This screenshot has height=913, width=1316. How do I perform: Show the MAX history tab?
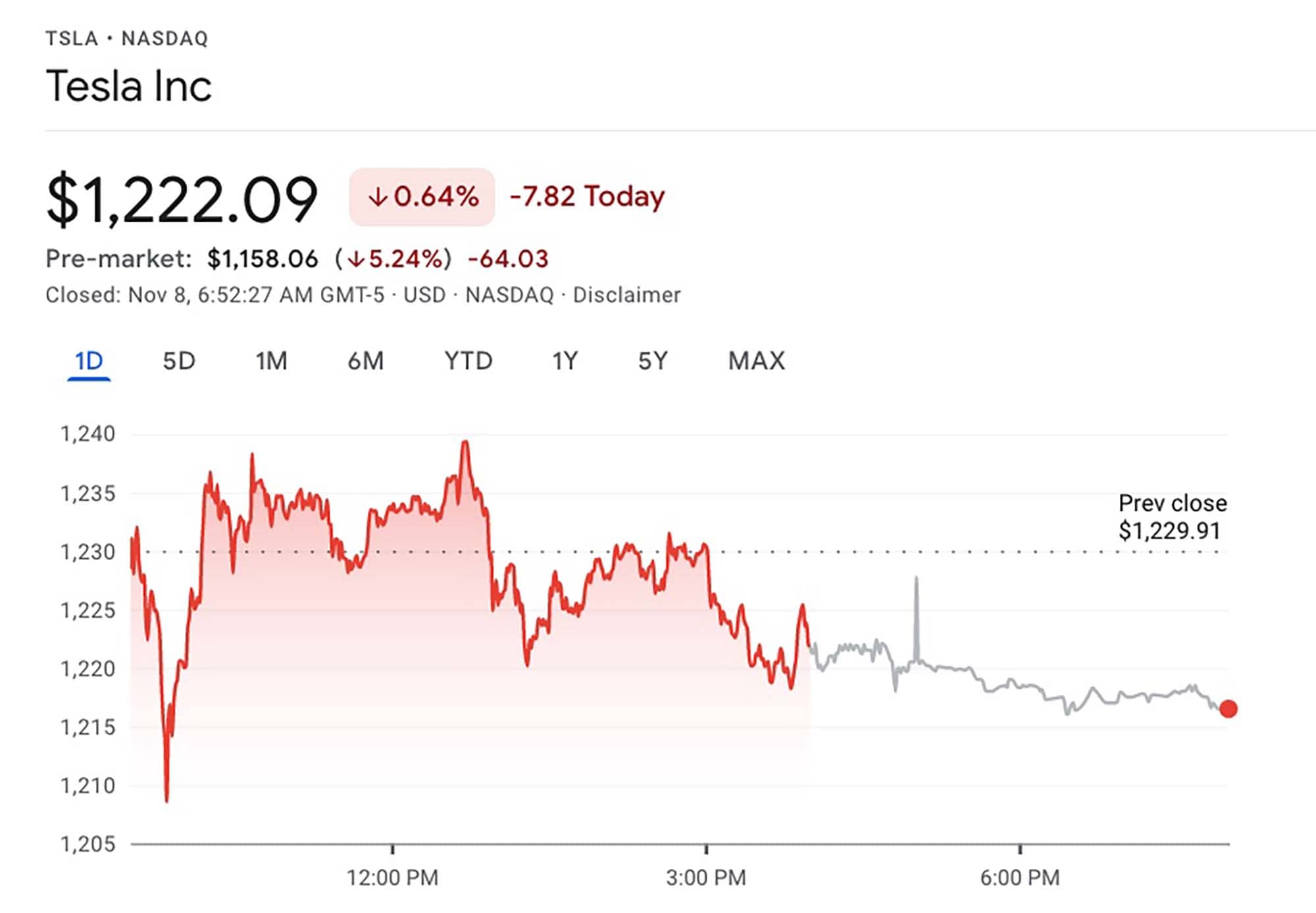point(756,361)
